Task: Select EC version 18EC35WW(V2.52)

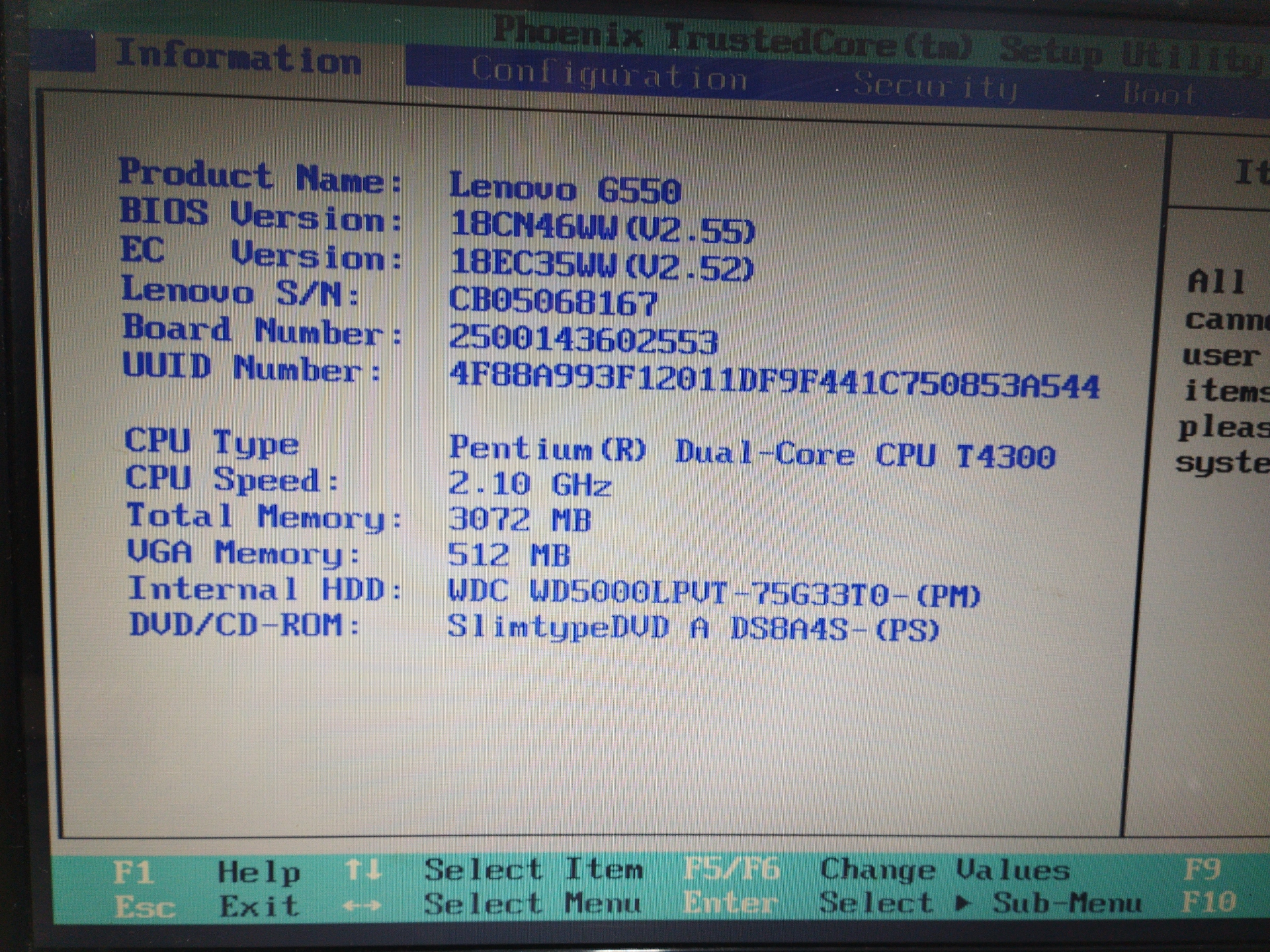Action: [602, 264]
